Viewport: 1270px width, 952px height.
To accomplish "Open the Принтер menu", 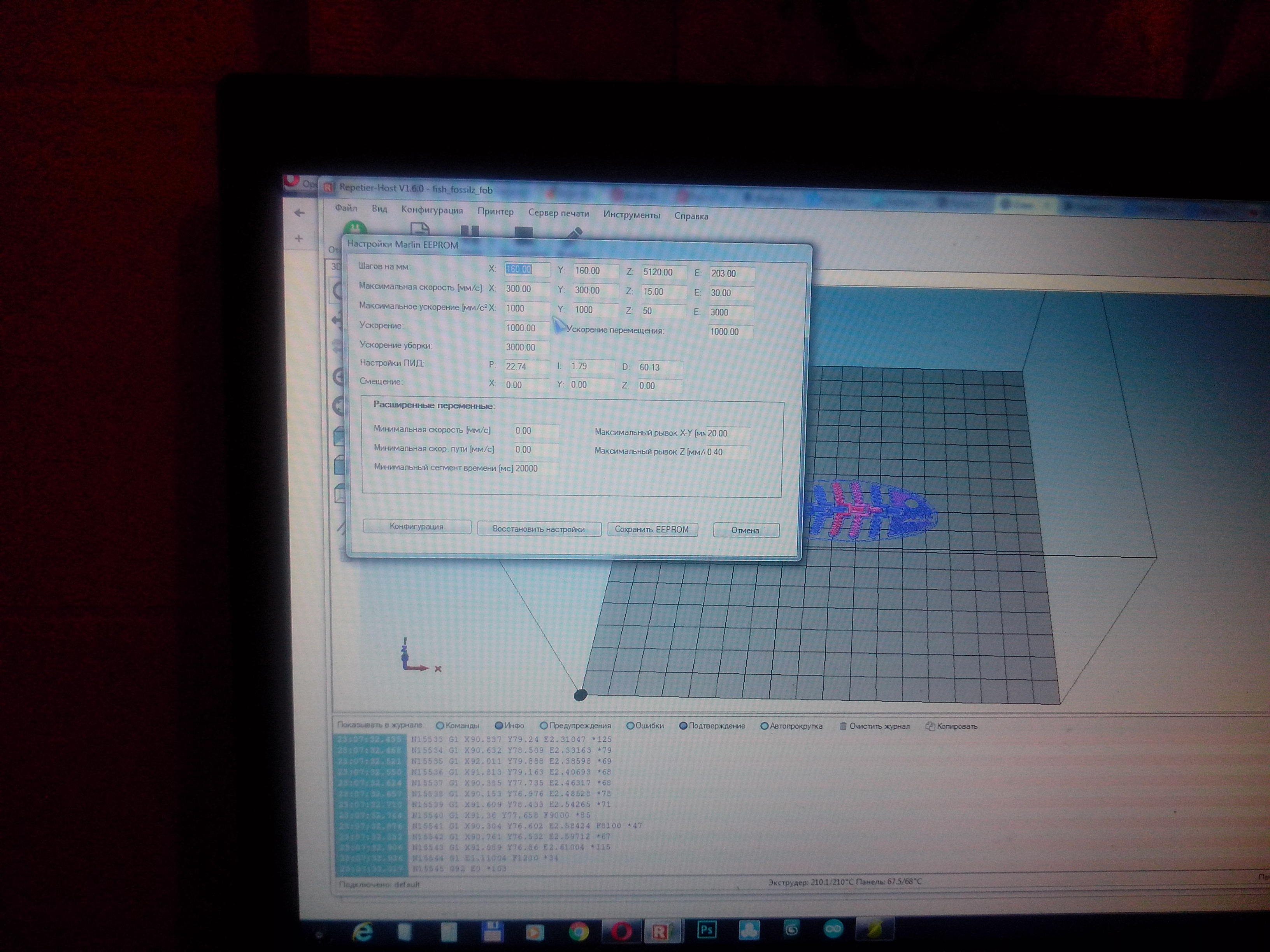I will click(x=495, y=212).
